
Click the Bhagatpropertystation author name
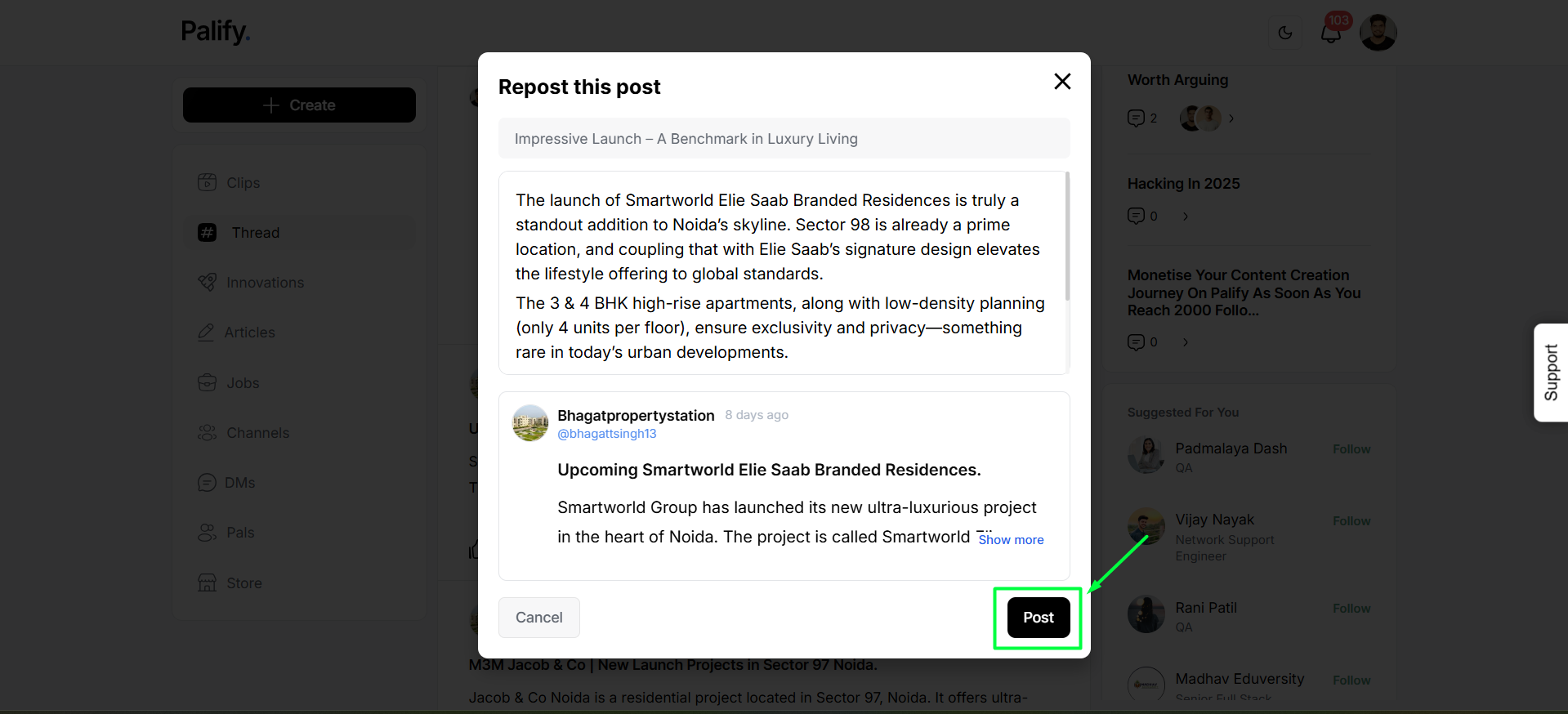pos(636,415)
